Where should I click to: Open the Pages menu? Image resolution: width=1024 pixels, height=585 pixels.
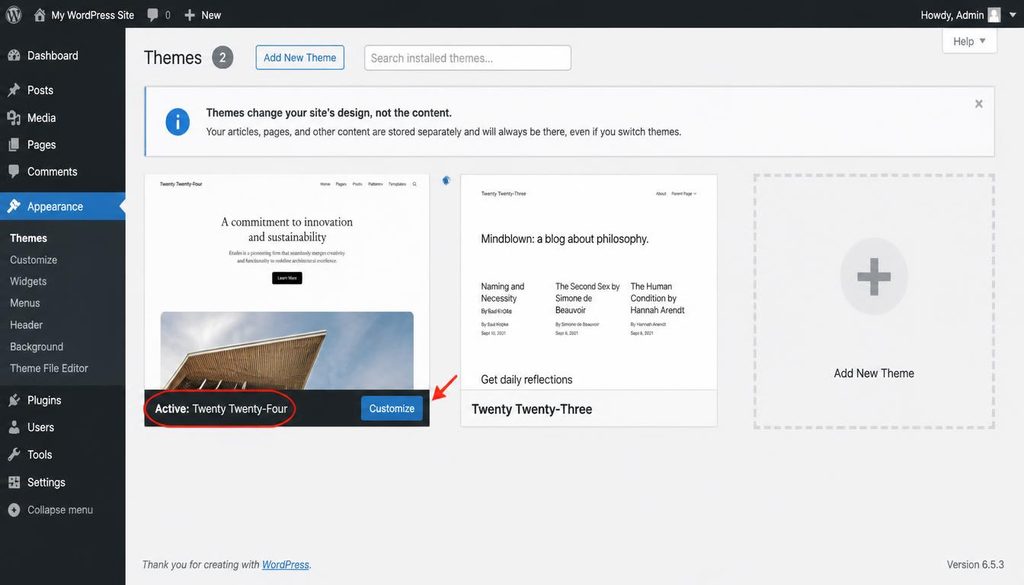click(x=42, y=145)
